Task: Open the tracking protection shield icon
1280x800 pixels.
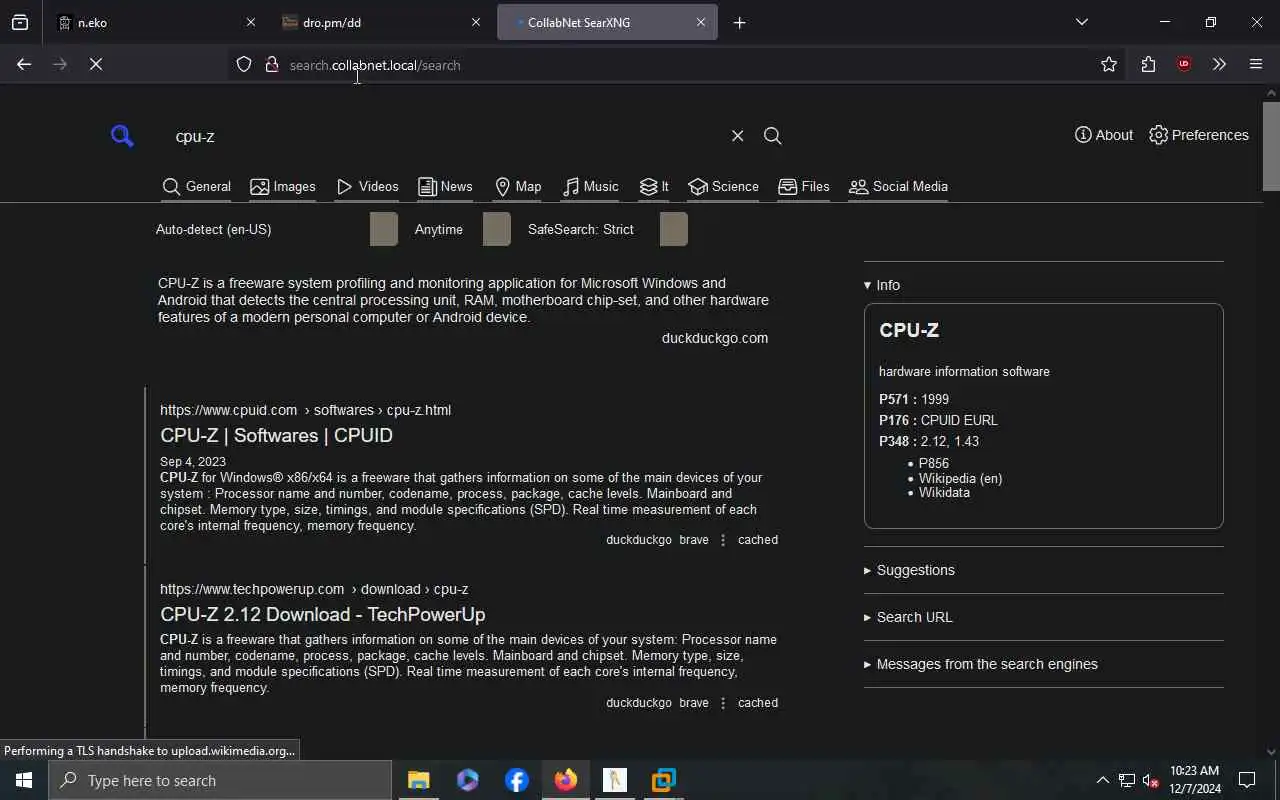Action: click(244, 65)
